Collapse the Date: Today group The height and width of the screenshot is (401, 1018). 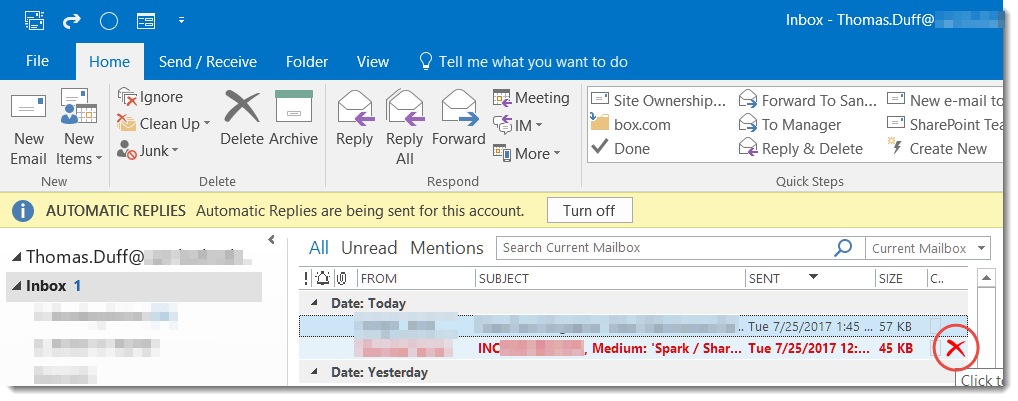315,303
